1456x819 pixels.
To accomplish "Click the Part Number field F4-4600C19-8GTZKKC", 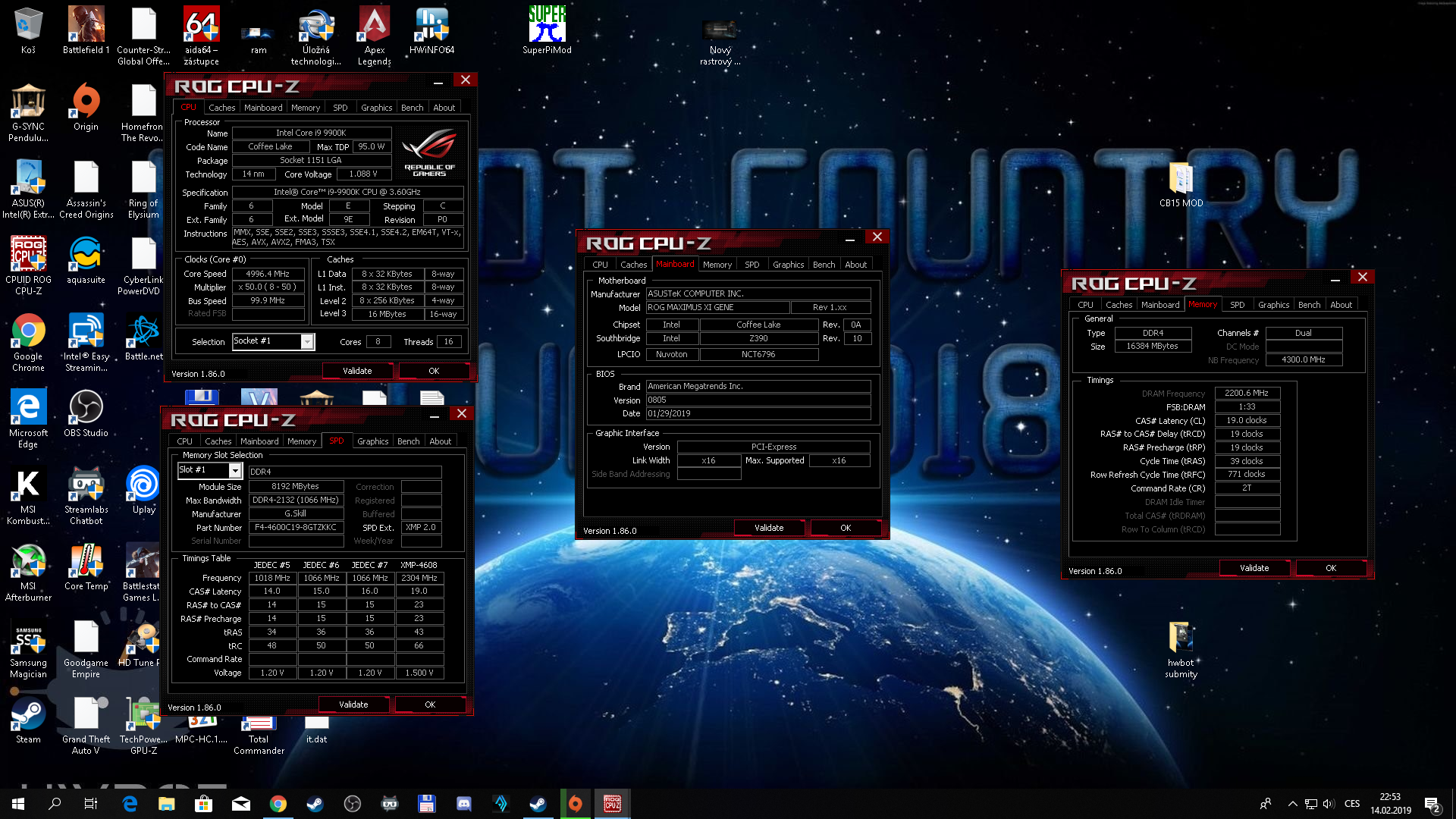I will point(296,528).
